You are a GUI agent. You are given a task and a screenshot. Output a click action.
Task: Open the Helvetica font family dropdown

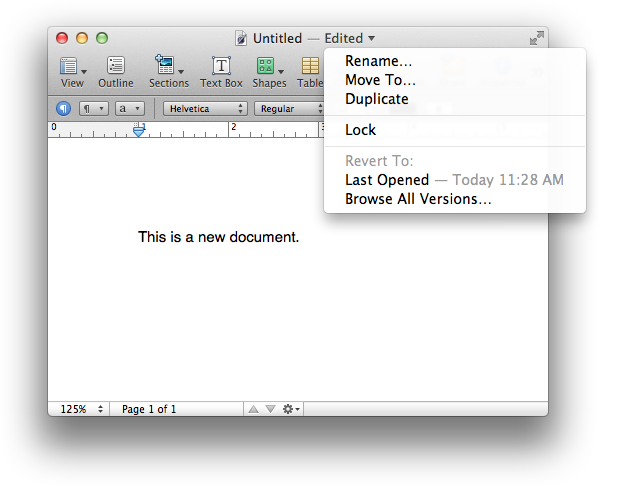coord(205,108)
